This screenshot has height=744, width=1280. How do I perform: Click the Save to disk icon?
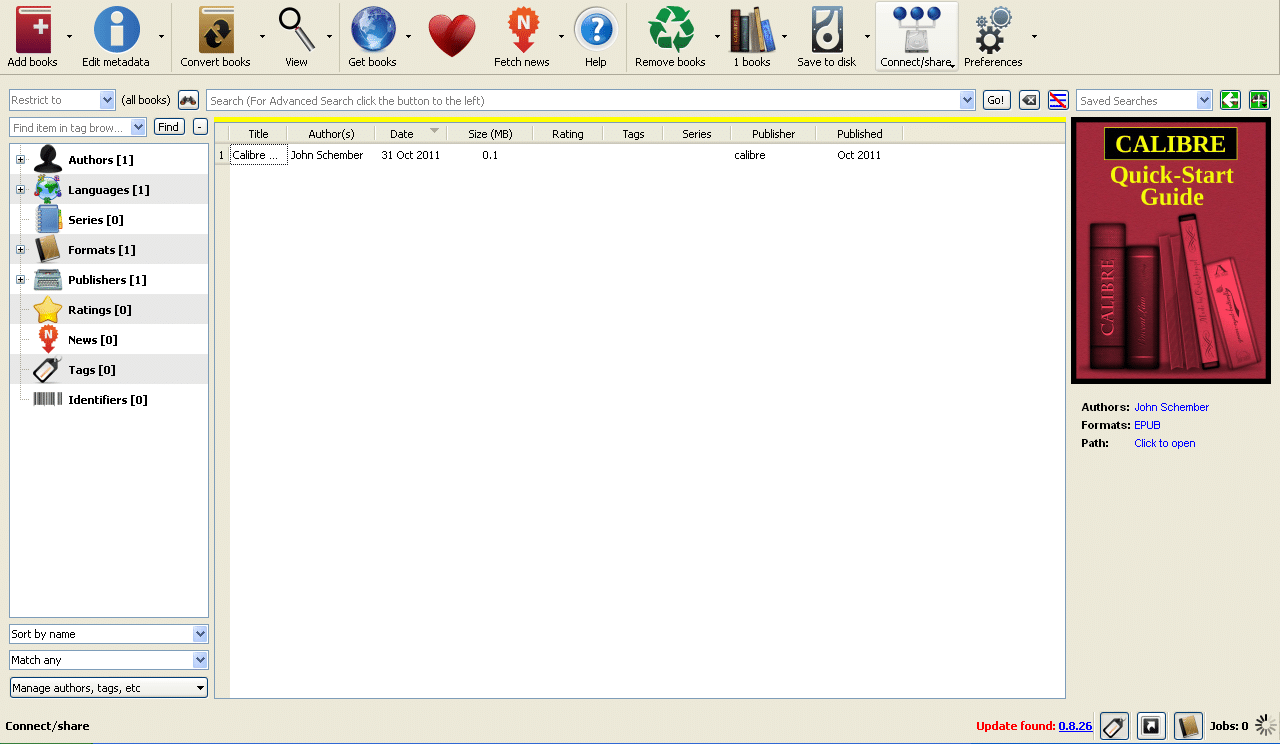826,30
